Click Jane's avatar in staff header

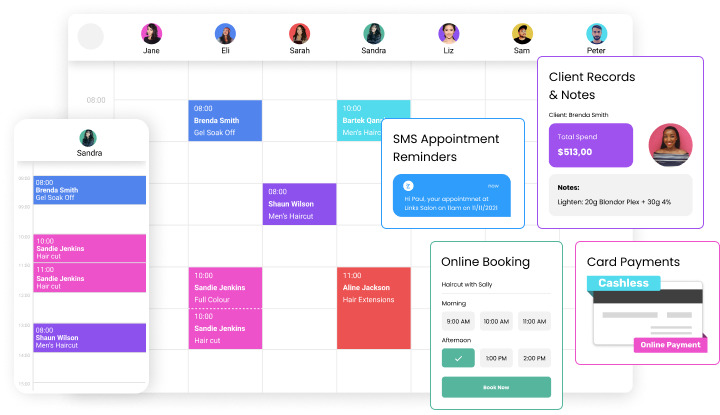click(151, 33)
